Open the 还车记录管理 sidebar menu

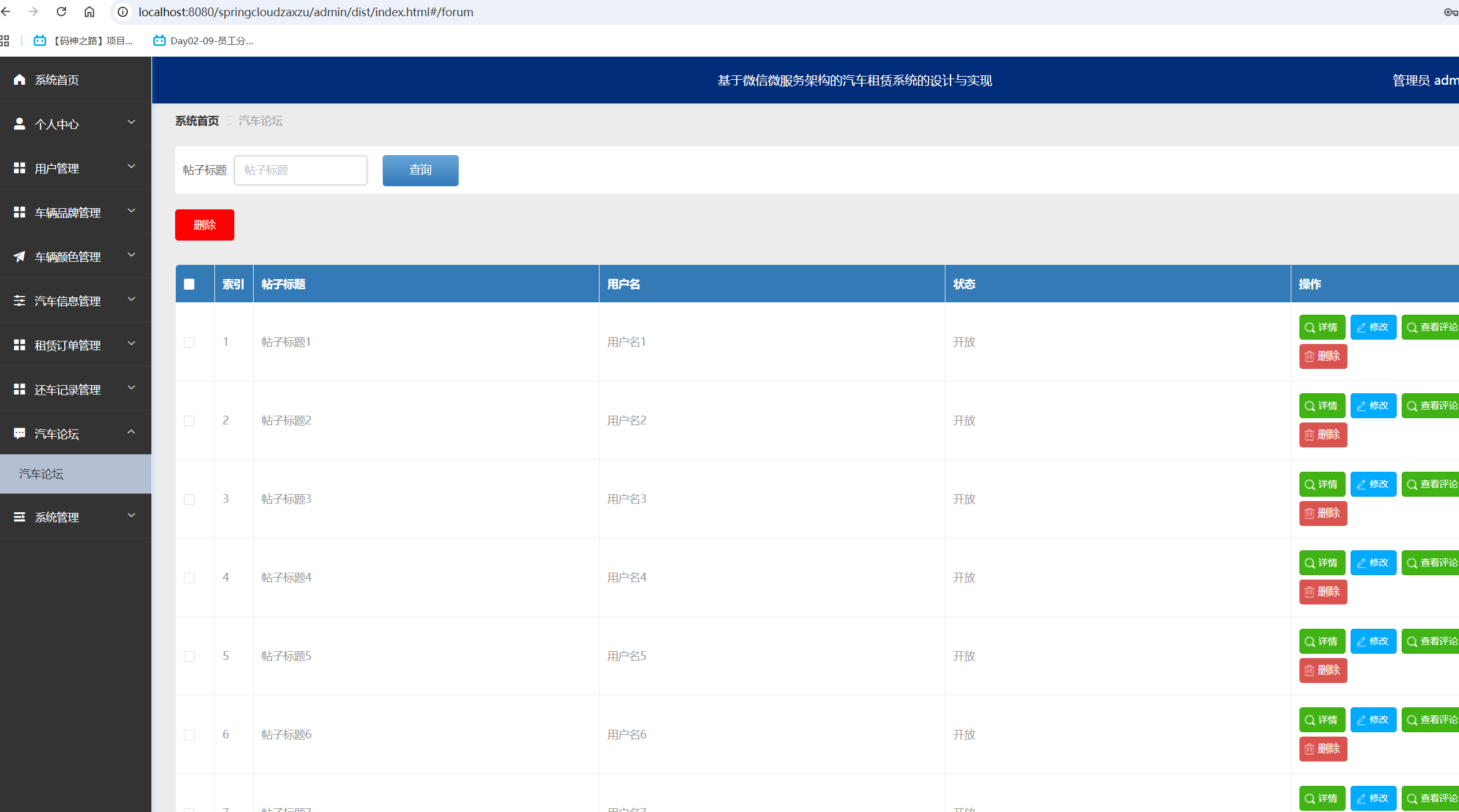tap(67, 389)
